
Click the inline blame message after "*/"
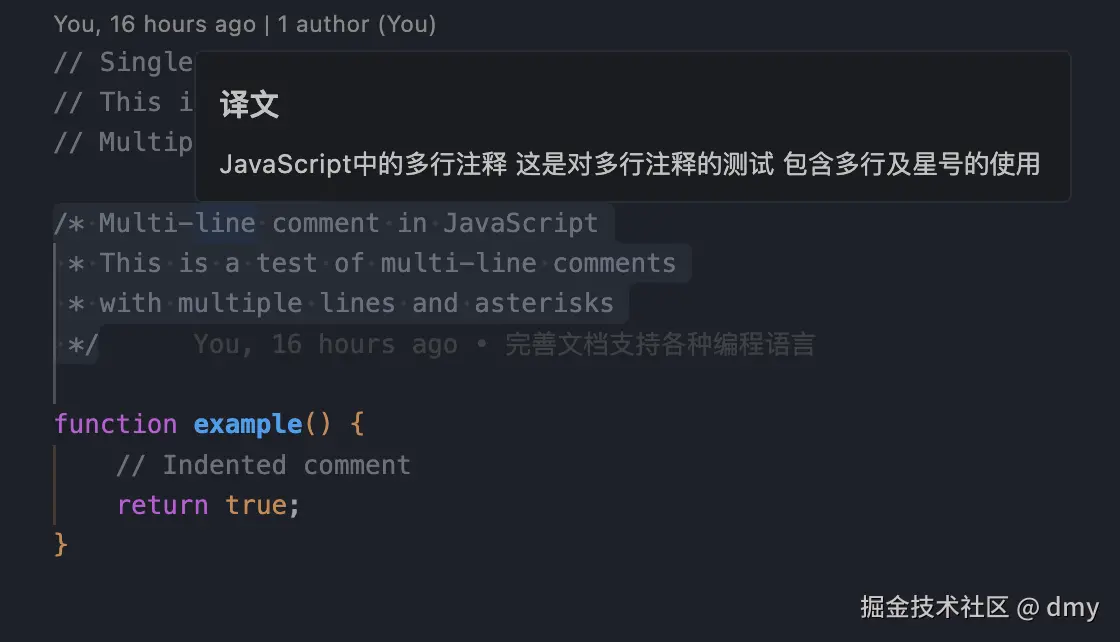click(x=504, y=345)
